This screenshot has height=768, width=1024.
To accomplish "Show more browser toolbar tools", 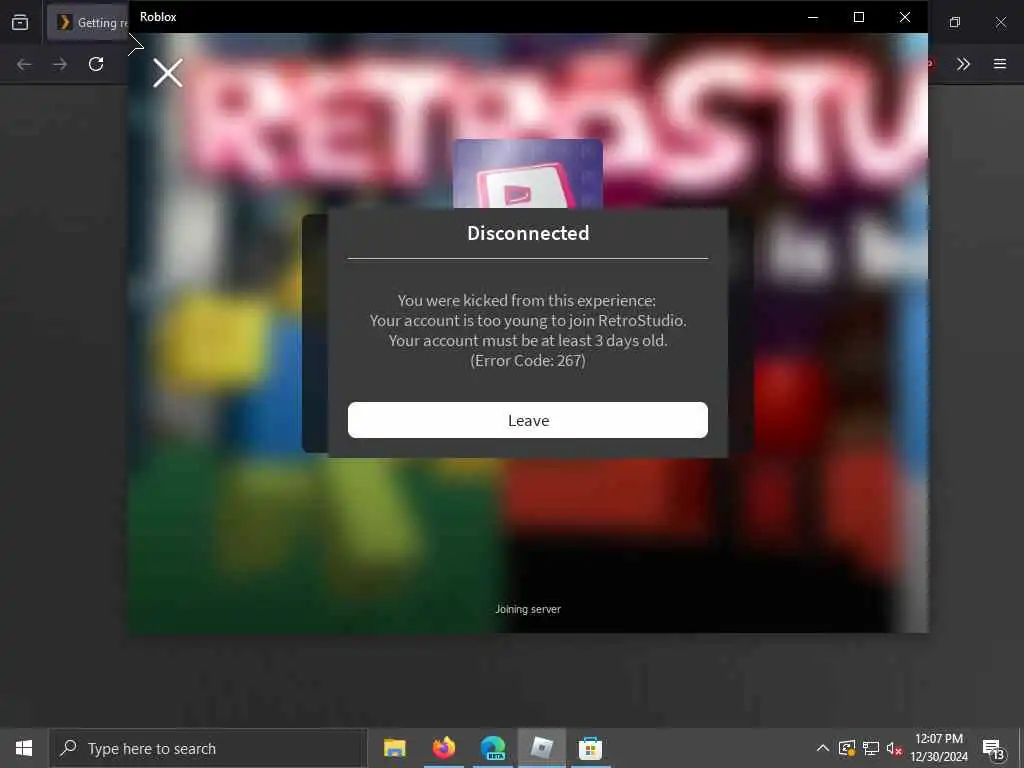I will (x=963, y=64).
